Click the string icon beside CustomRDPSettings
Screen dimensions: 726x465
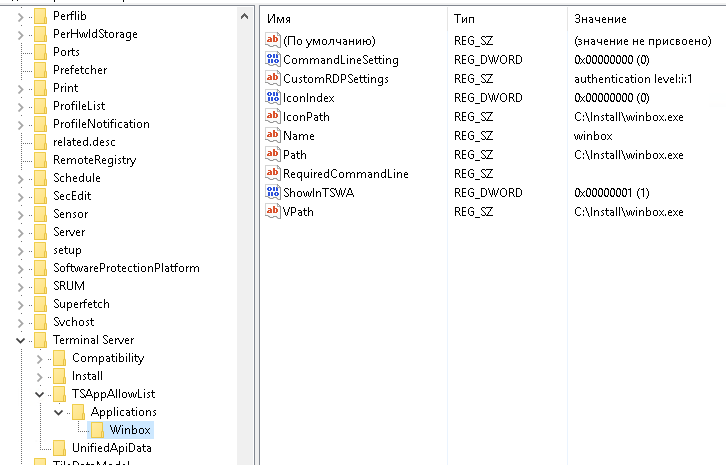(x=273, y=79)
